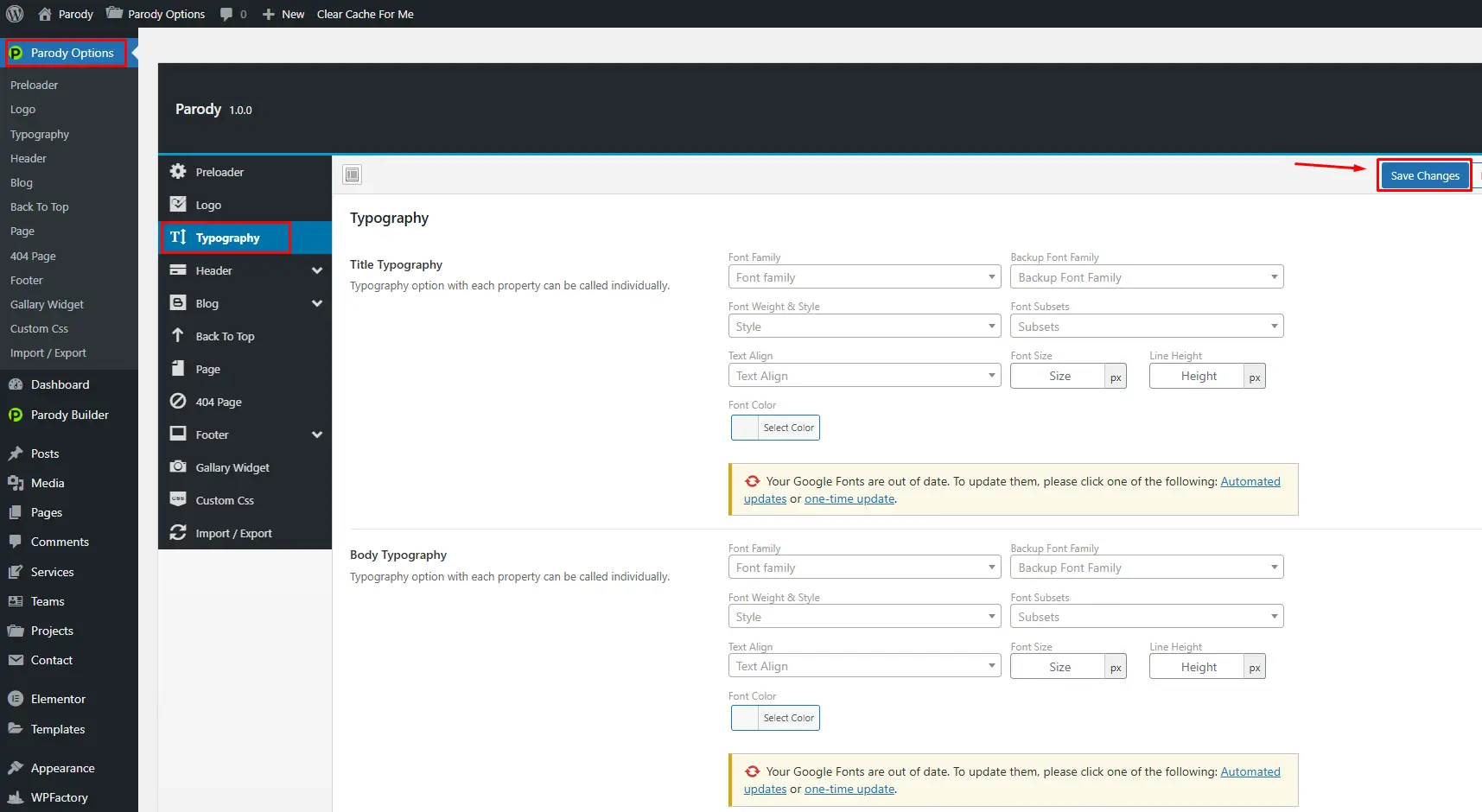Click the Custom Css icon
1482x812 pixels.
(x=178, y=499)
